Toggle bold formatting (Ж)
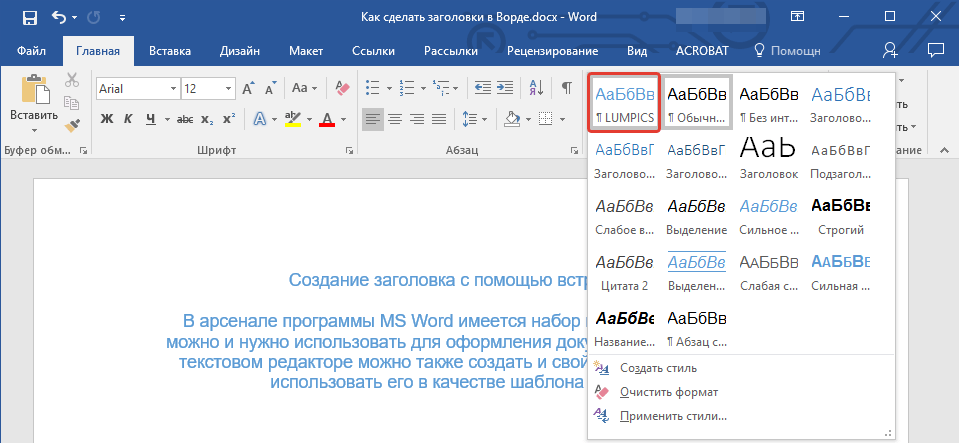 tap(107, 120)
